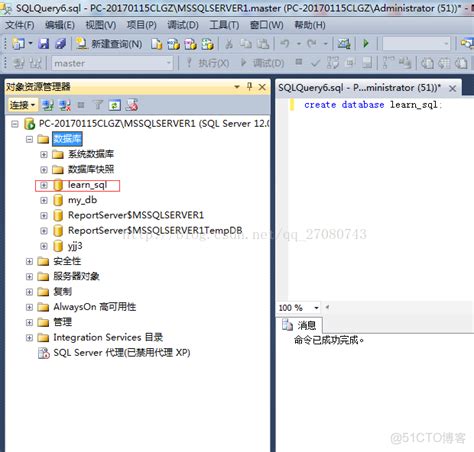Click the Database Engine Query file icon

(156, 44)
